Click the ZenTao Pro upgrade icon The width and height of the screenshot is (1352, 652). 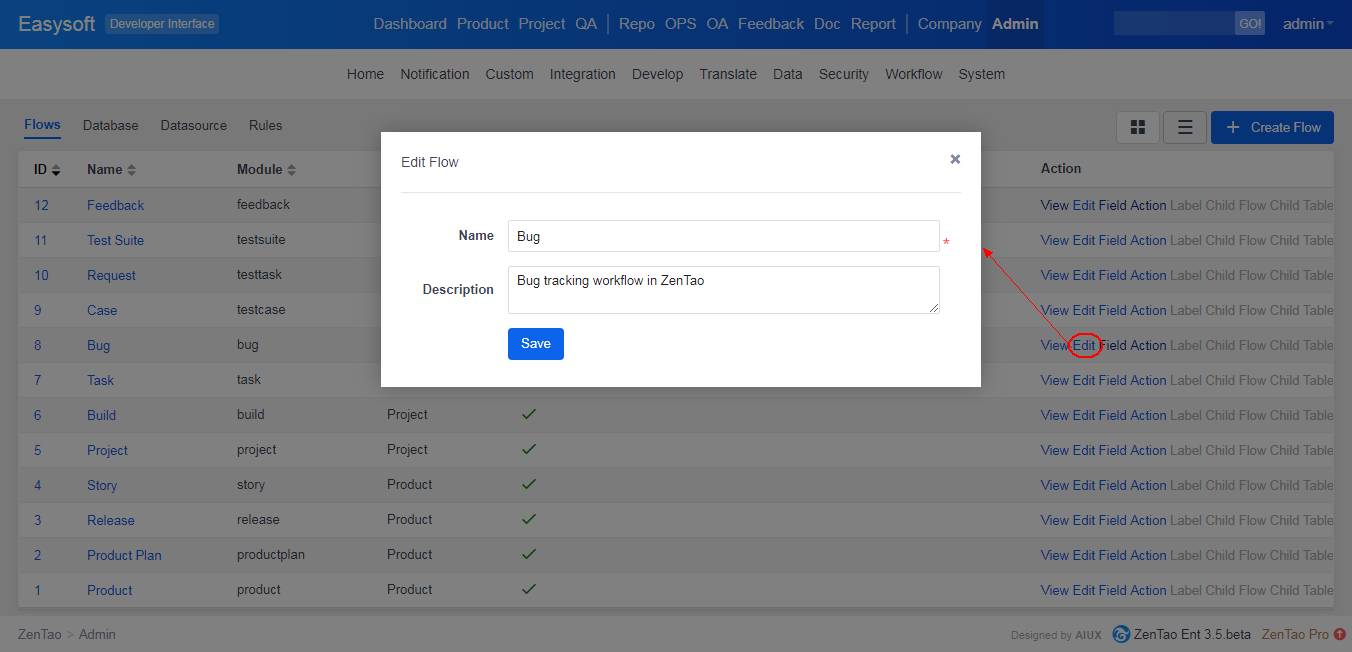coord(1340,634)
